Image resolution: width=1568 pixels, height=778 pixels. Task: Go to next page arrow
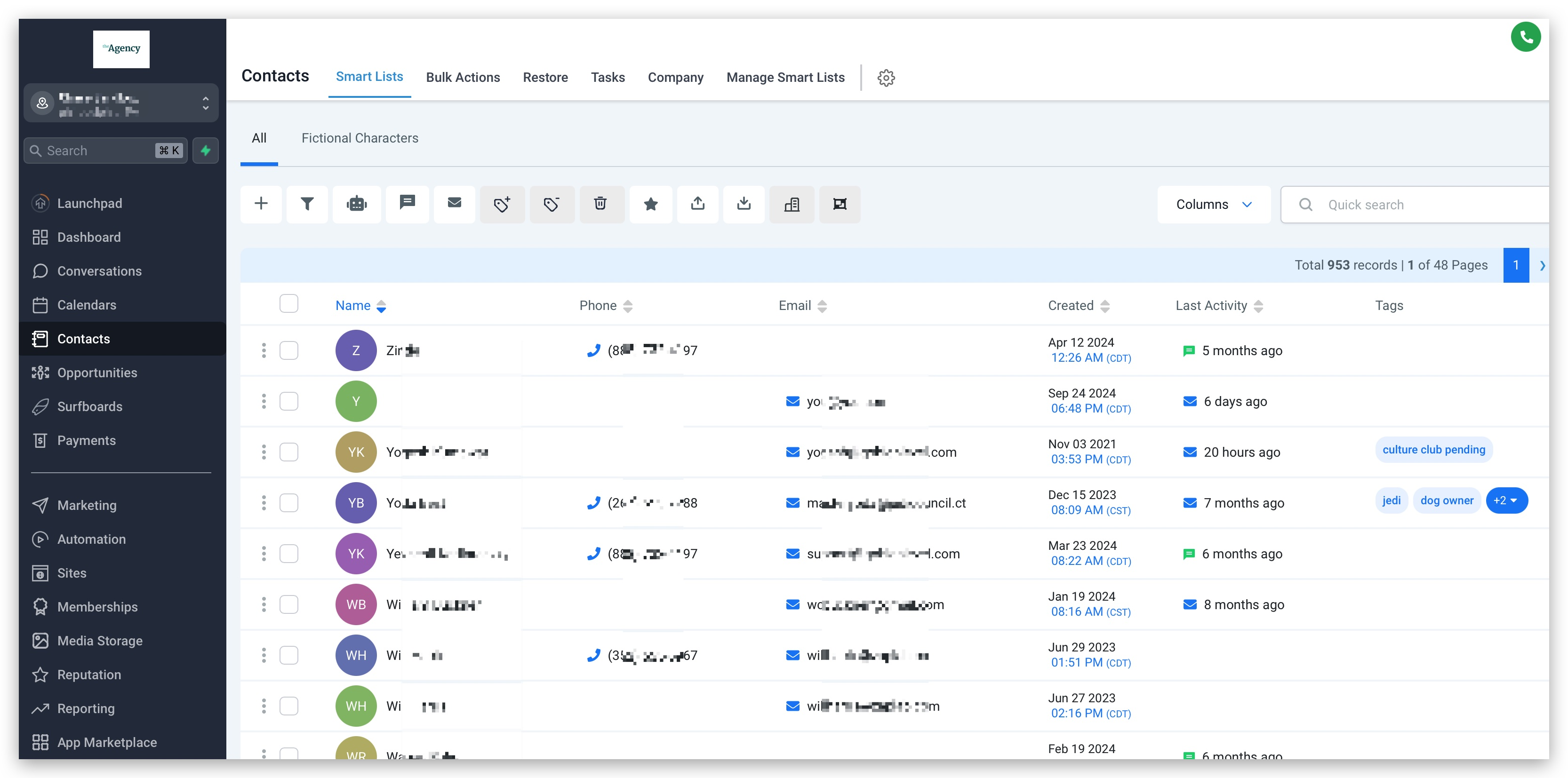click(1542, 265)
